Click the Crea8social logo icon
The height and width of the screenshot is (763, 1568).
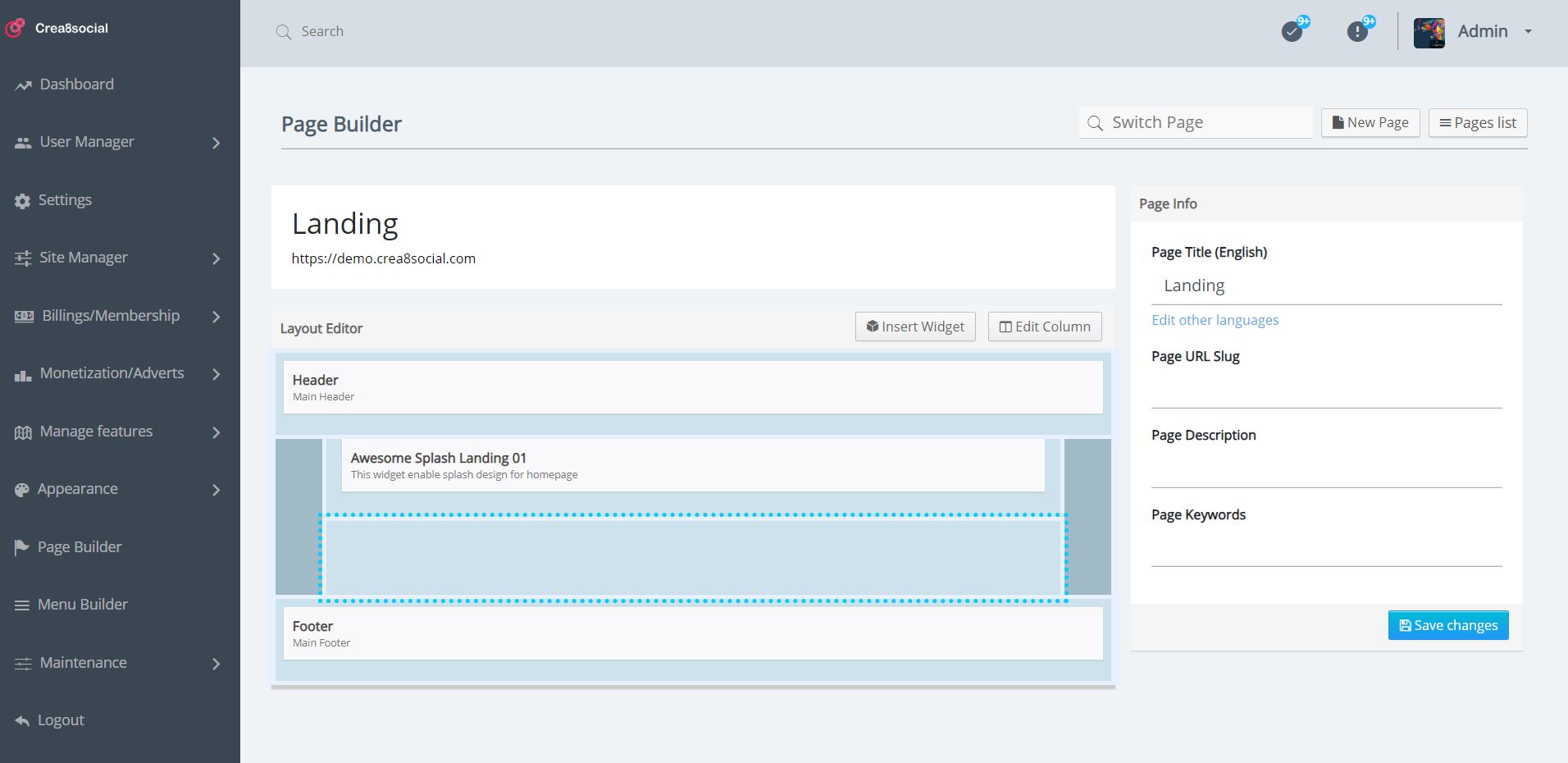point(15,28)
